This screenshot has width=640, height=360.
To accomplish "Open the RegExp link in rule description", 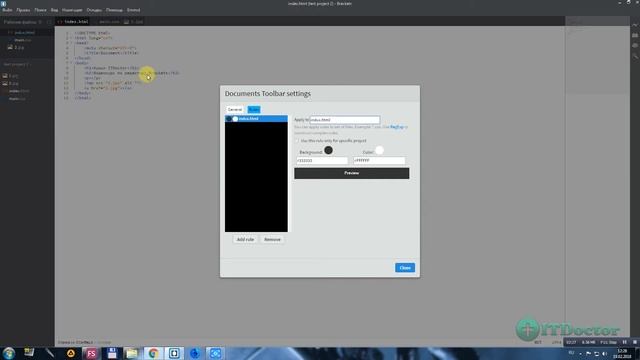I will click(397, 127).
